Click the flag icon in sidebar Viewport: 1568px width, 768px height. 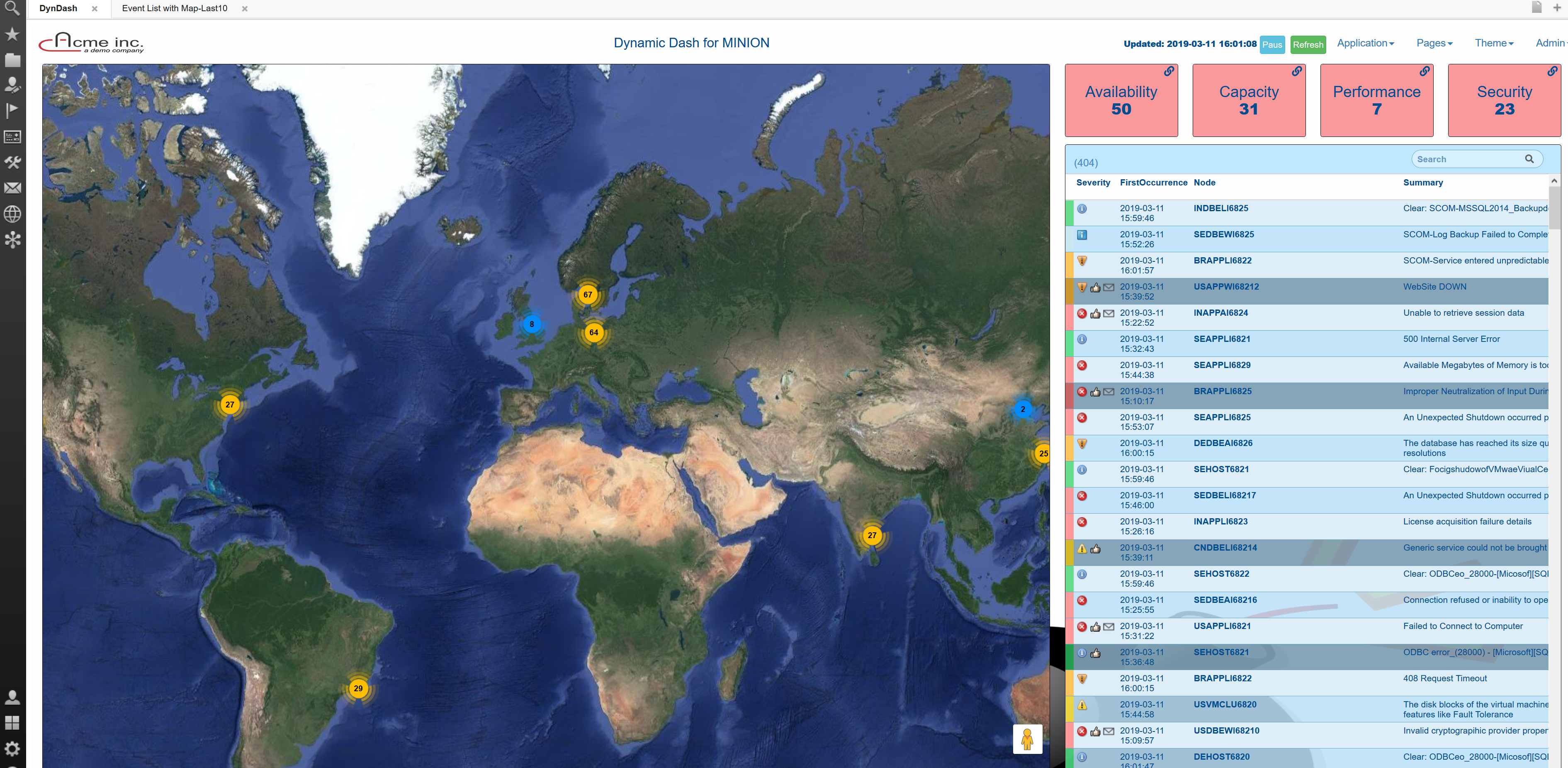tap(12, 110)
